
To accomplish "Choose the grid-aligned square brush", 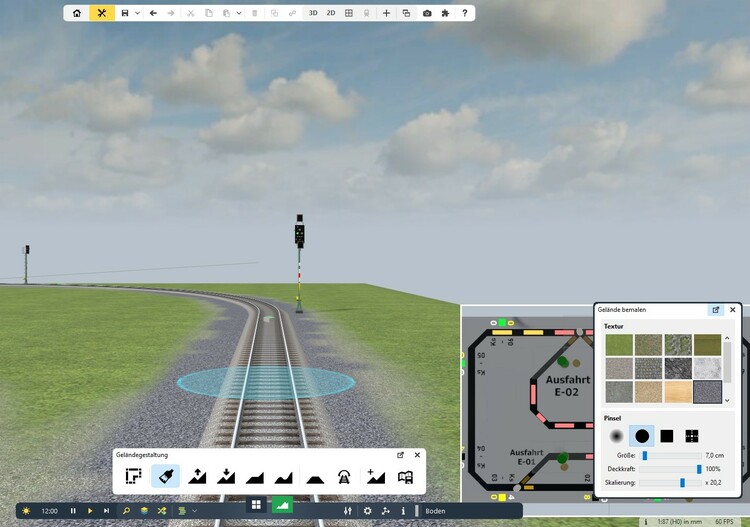I will point(692,436).
